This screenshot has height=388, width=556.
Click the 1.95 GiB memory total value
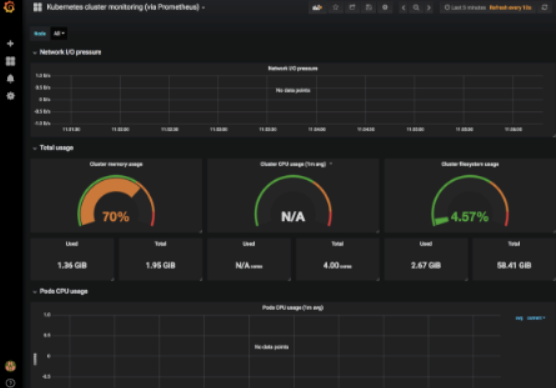tap(160, 265)
